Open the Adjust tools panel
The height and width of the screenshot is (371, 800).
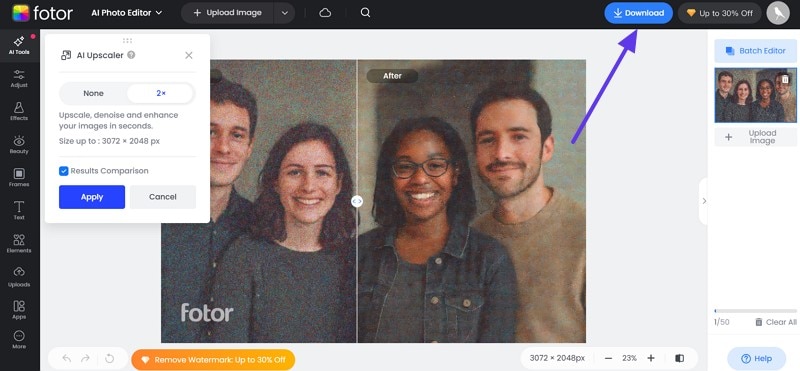click(19, 79)
